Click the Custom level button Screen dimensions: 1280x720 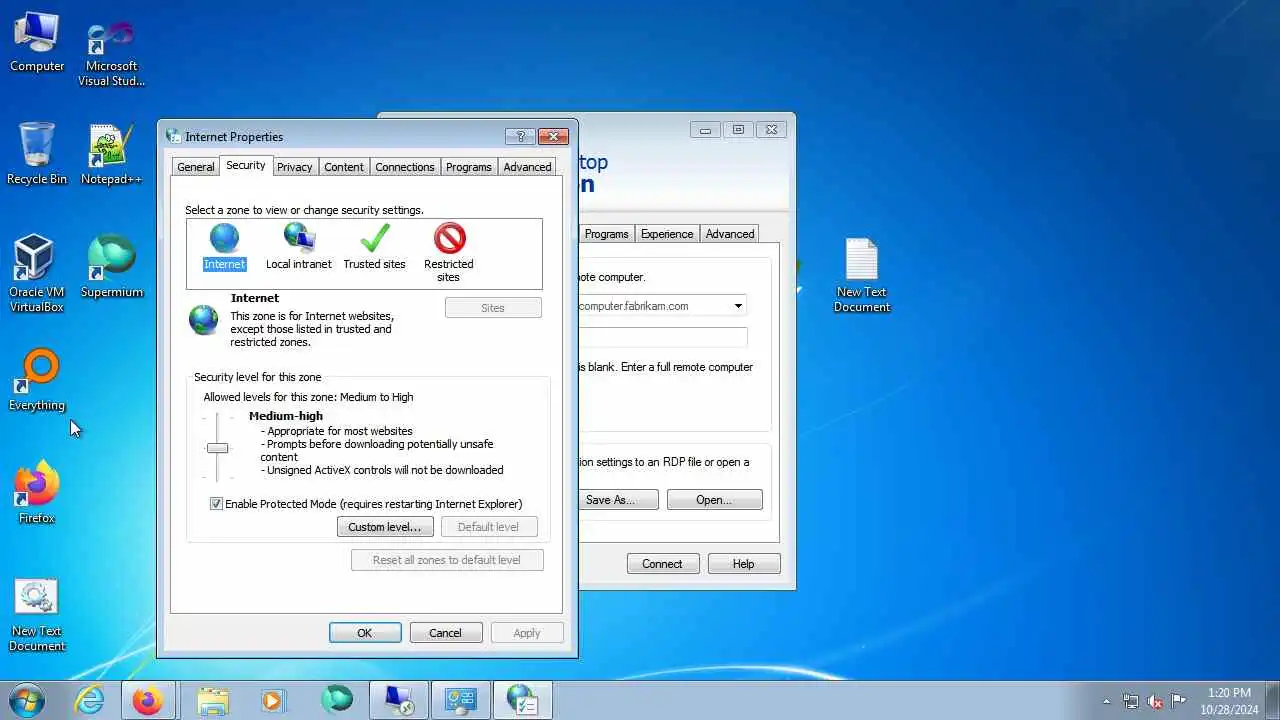(x=385, y=527)
